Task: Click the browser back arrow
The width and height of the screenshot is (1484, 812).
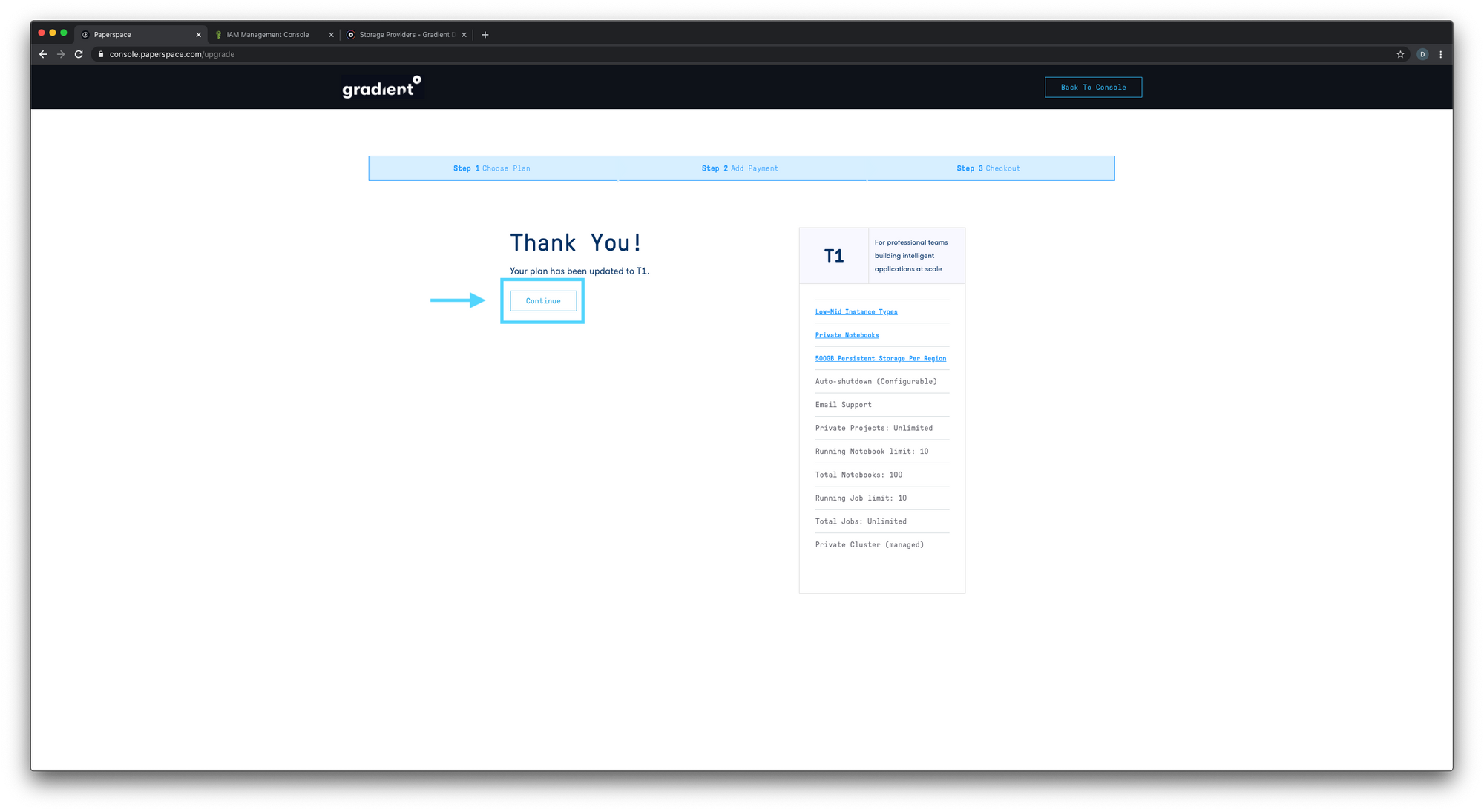Action: coord(43,54)
